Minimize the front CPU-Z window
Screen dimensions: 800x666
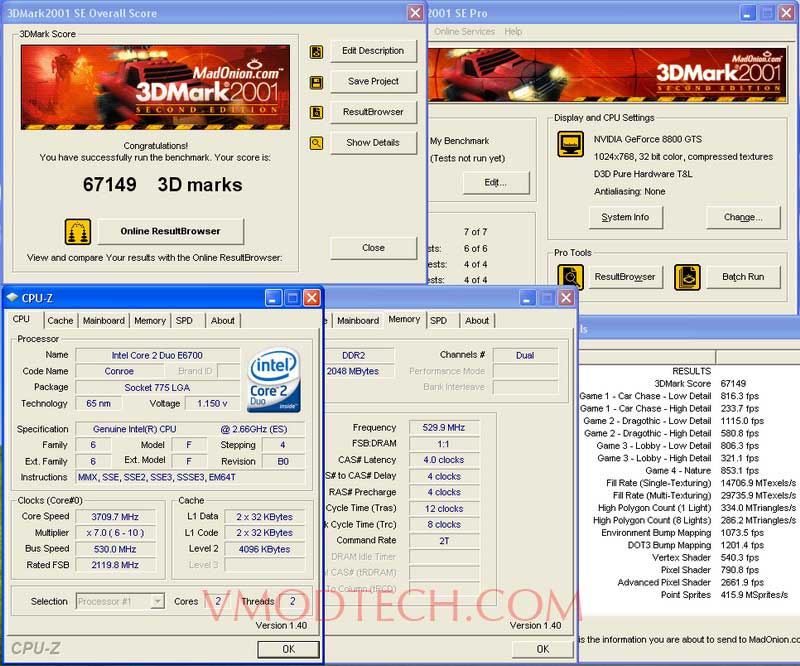(273, 298)
